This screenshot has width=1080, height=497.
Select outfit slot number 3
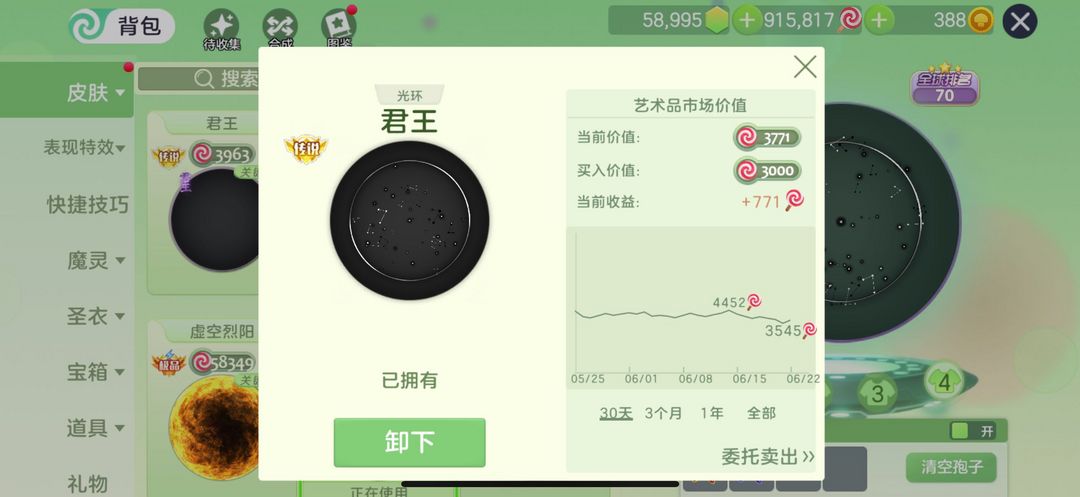coord(878,394)
